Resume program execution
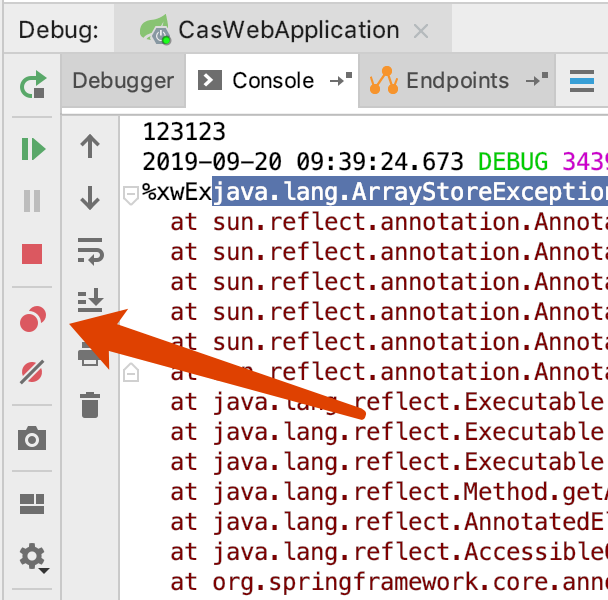 point(32,150)
